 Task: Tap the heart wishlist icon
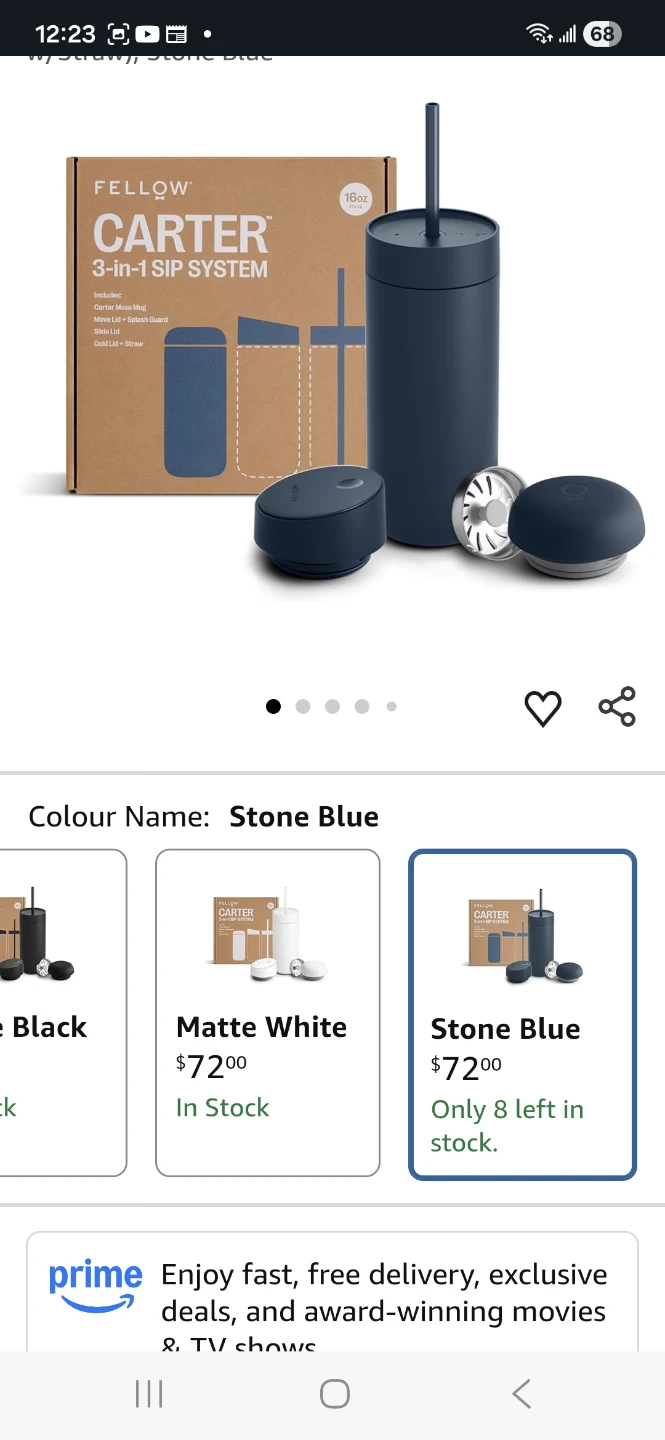(543, 708)
